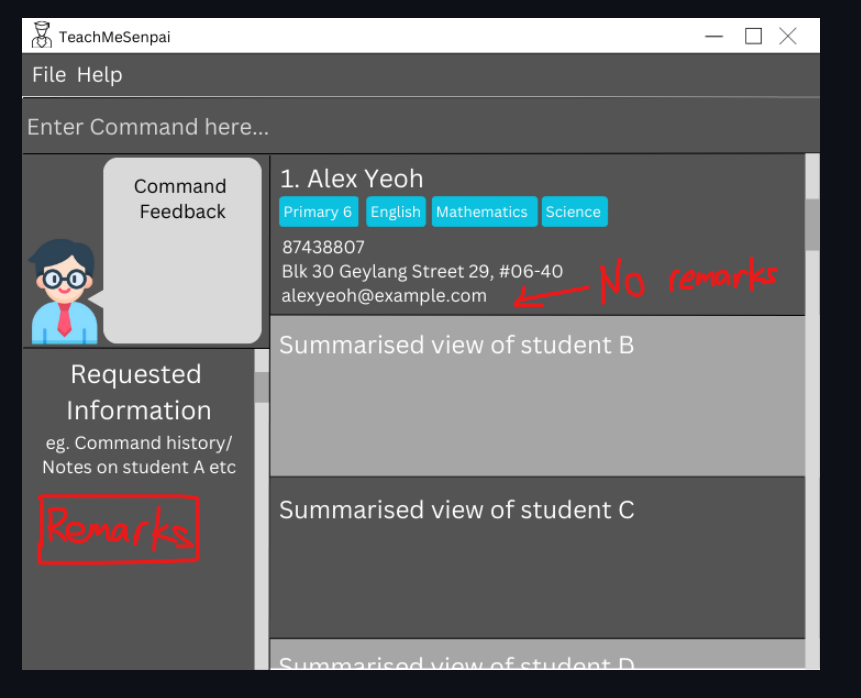Viewport: 861px width, 698px height.
Task: Select Summarised view of student D card
Action: (537, 655)
